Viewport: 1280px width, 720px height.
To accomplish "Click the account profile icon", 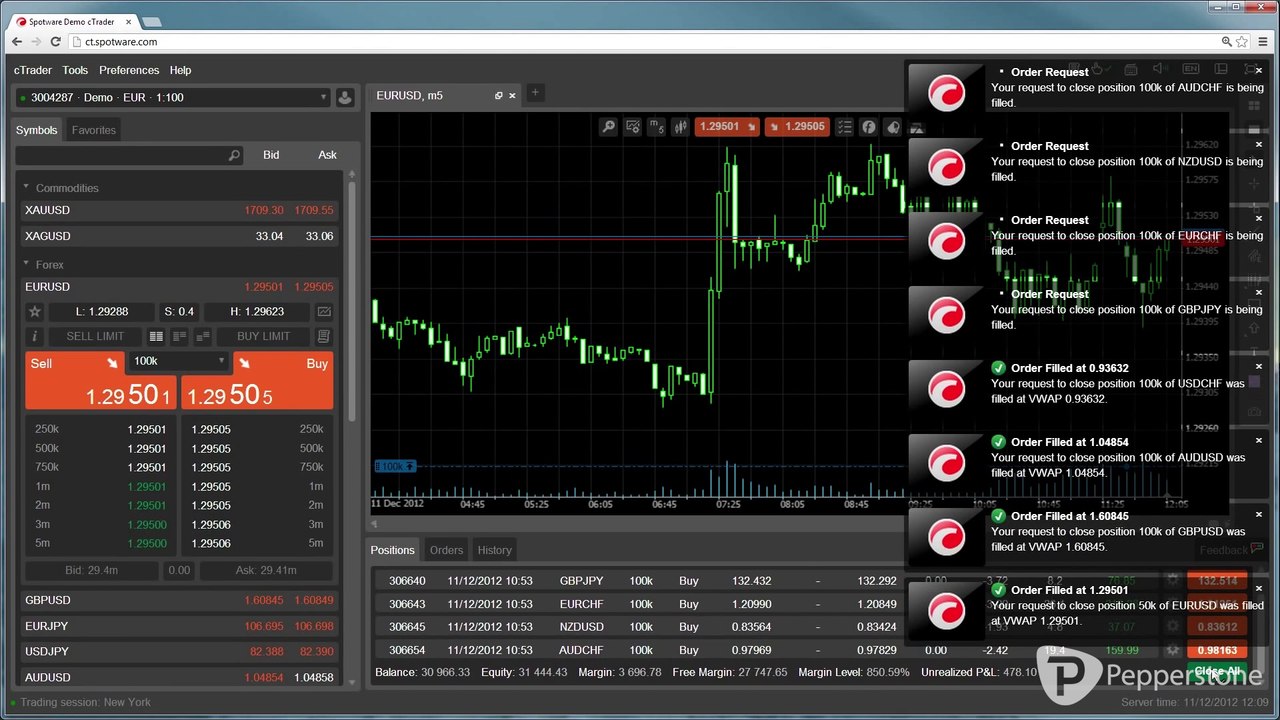I will click(345, 98).
